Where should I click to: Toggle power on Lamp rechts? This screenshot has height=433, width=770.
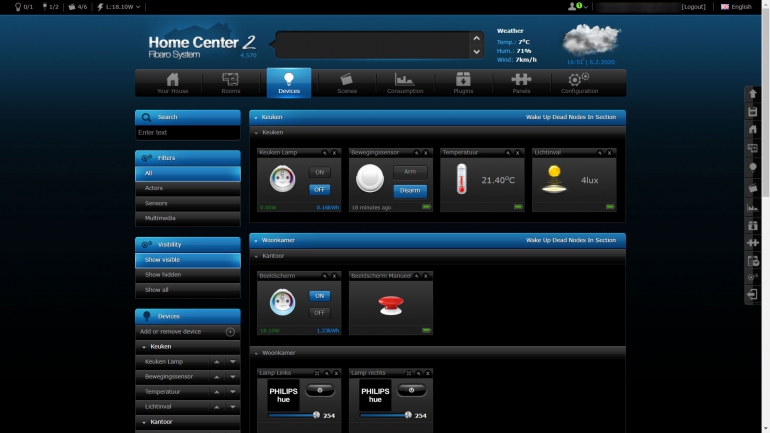411,390
